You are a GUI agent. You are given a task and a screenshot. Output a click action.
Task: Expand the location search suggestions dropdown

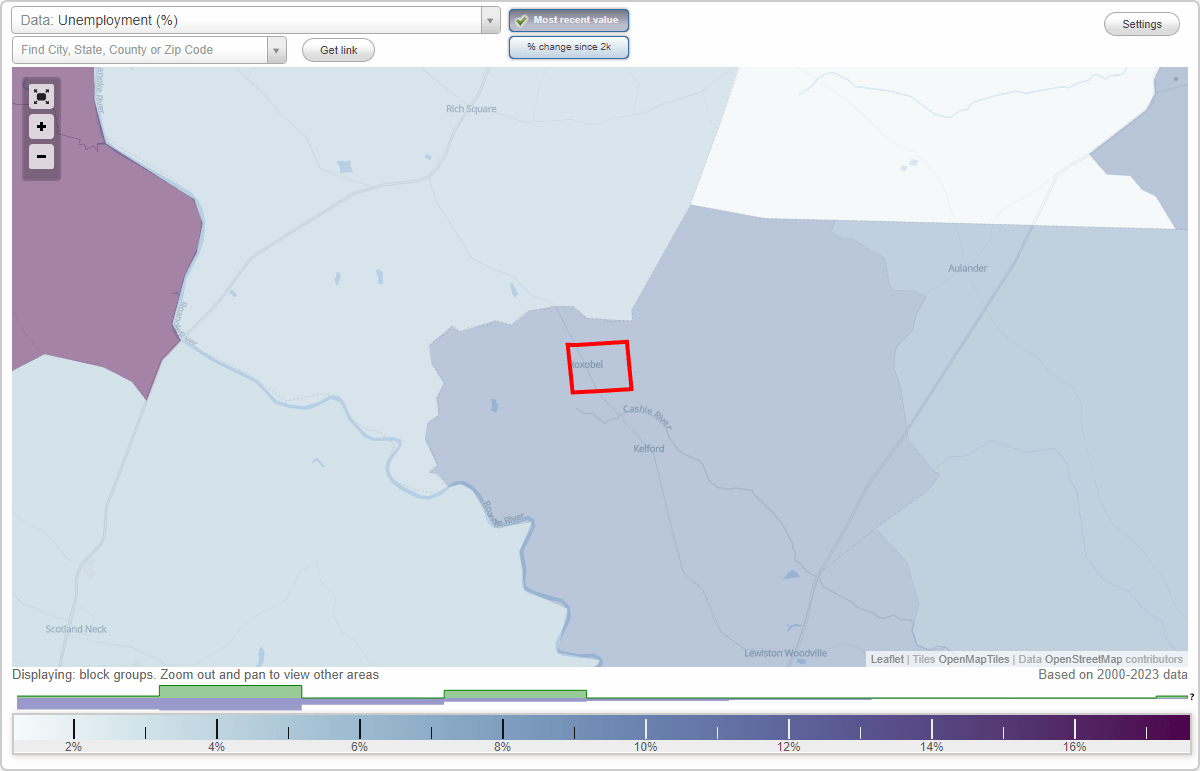pyautogui.click(x=276, y=48)
